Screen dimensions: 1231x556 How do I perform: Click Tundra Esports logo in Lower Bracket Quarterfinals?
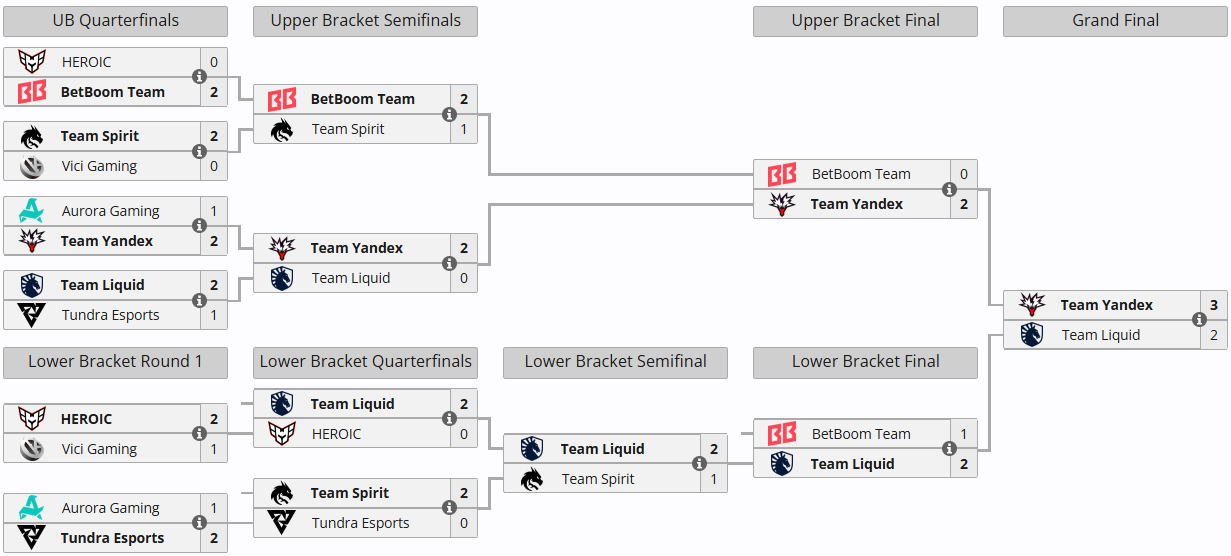pos(282,523)
